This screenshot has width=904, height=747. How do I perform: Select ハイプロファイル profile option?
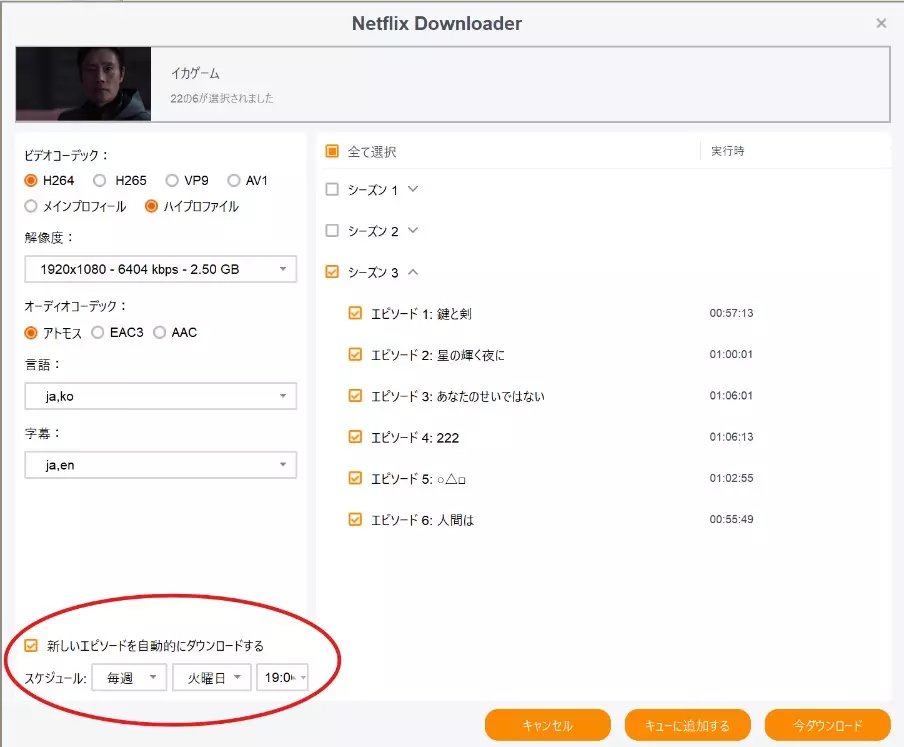pyautogui.click(x=152, y=206)
